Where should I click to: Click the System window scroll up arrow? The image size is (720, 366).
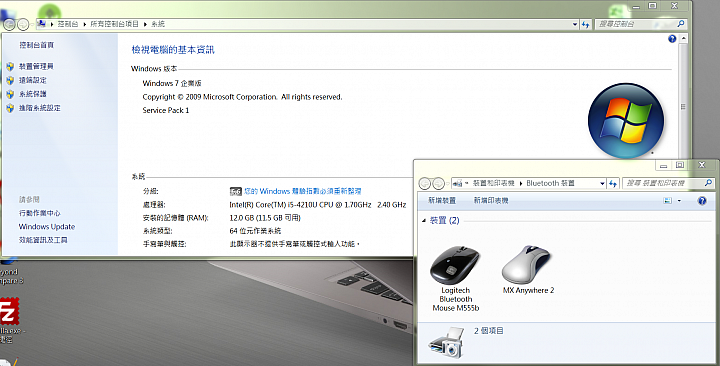click(683, 39)
